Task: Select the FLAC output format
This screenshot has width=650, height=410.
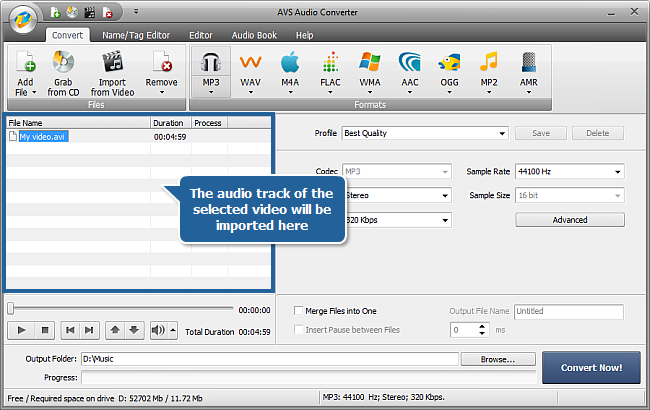Action: (330, 68)
